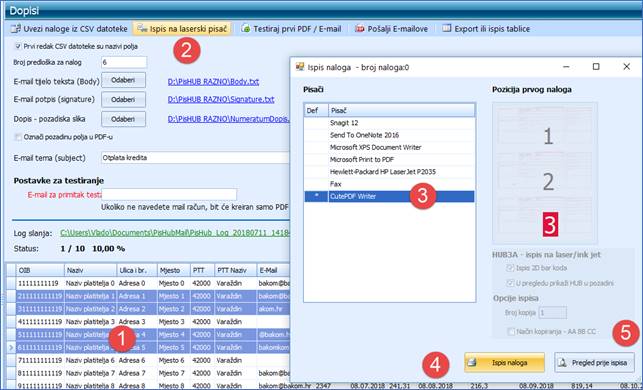Select CutePDF Writer printer row
643x390 pixels.
(390, 196)
